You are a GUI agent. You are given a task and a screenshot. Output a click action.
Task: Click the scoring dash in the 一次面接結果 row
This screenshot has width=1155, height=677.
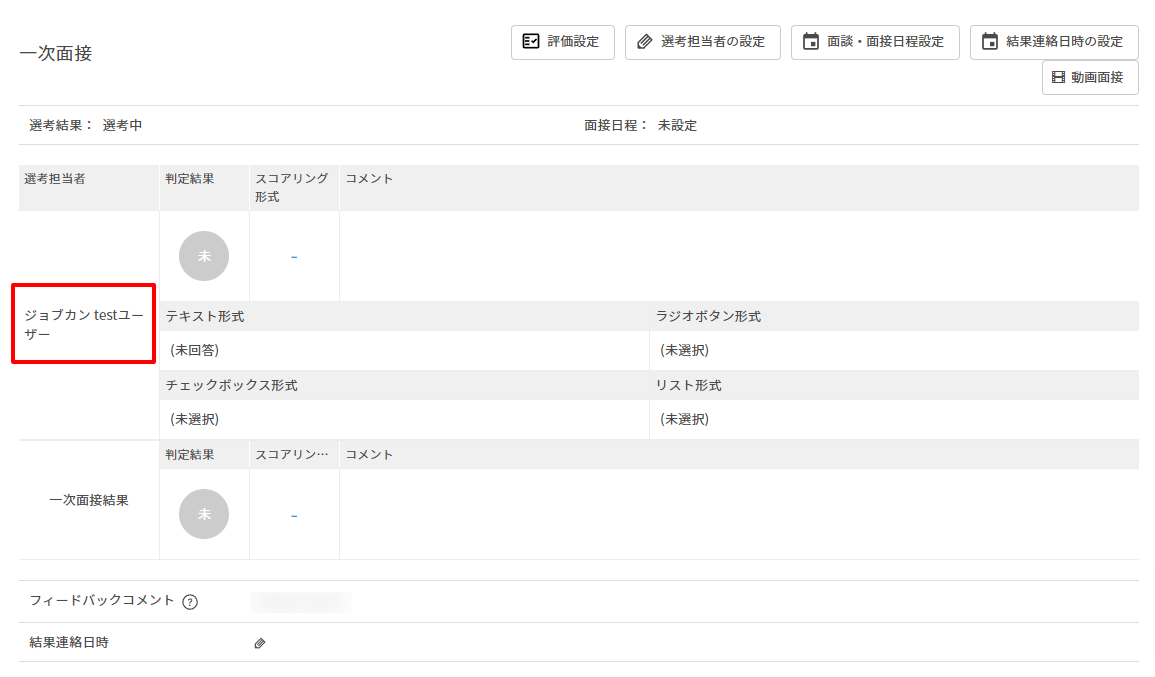294,515
